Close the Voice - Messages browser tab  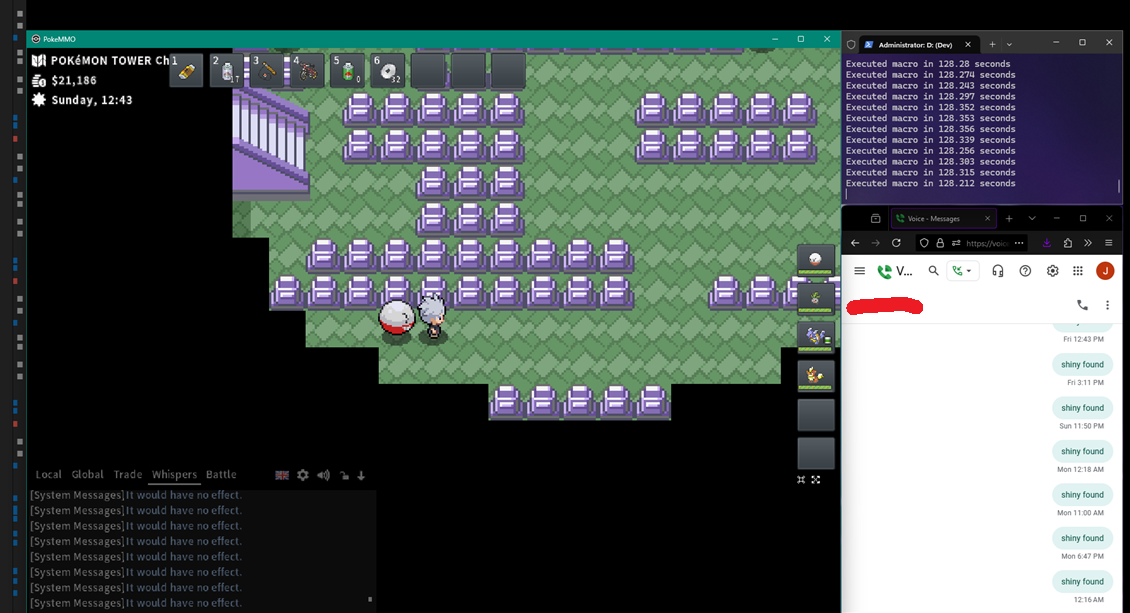(987, 218)
